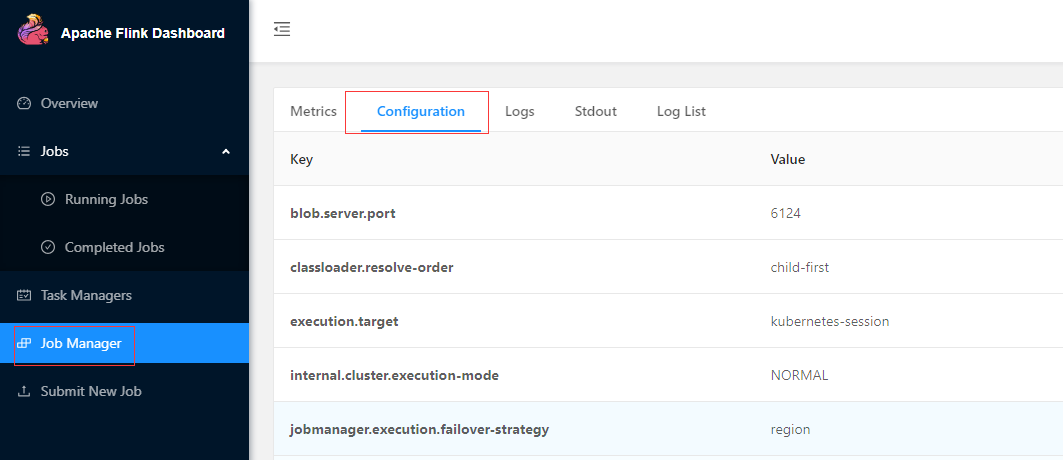Click the Job Manager build icon
This screenshot has height=460, width=1063.
click(25, 344)
